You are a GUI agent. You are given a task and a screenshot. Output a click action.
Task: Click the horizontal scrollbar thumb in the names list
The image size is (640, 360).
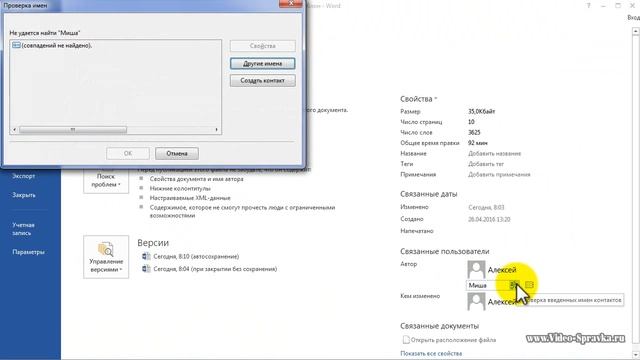click(x=73, y=130)
